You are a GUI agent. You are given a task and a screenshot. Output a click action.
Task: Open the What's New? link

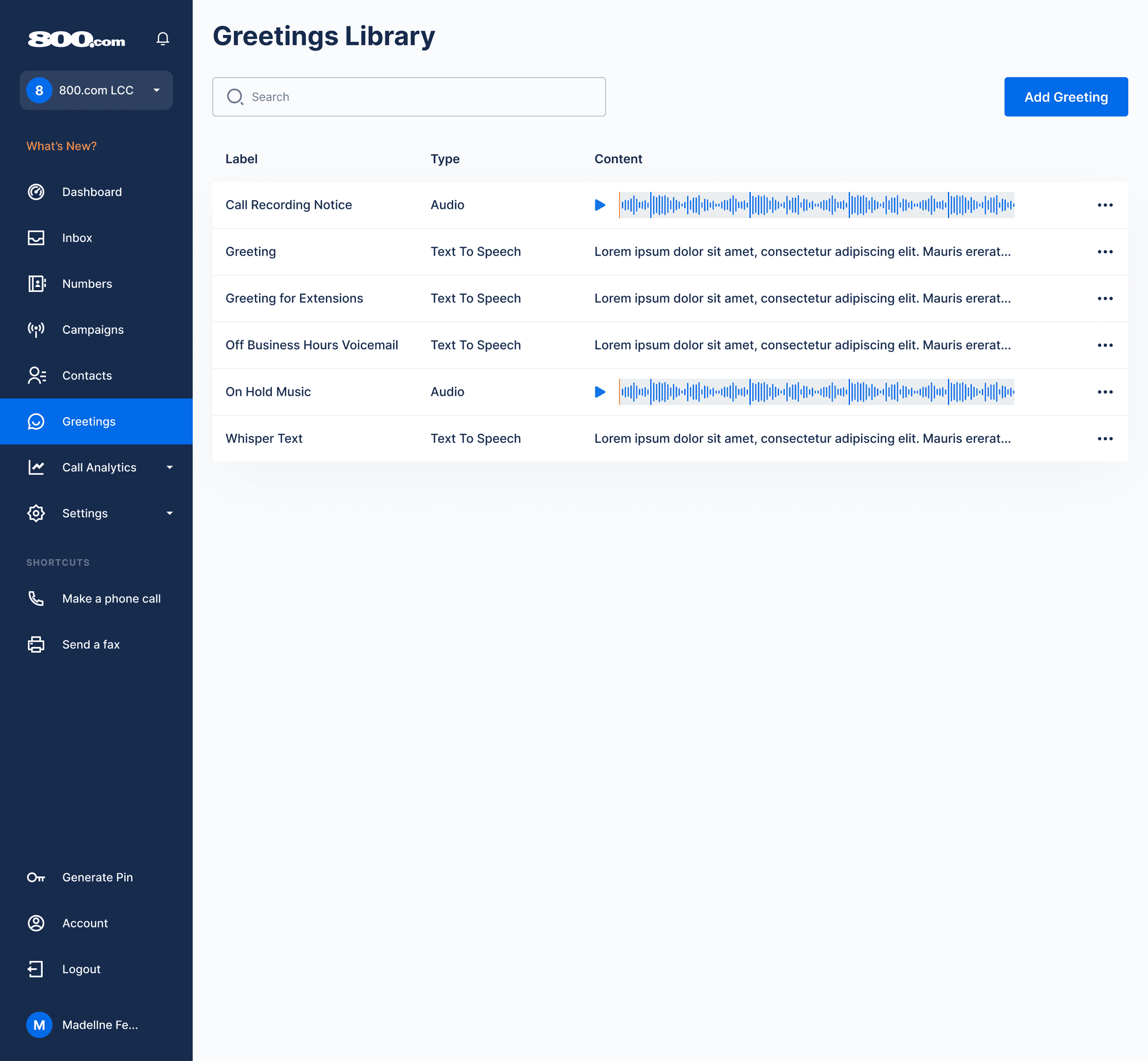click(62, 146)
